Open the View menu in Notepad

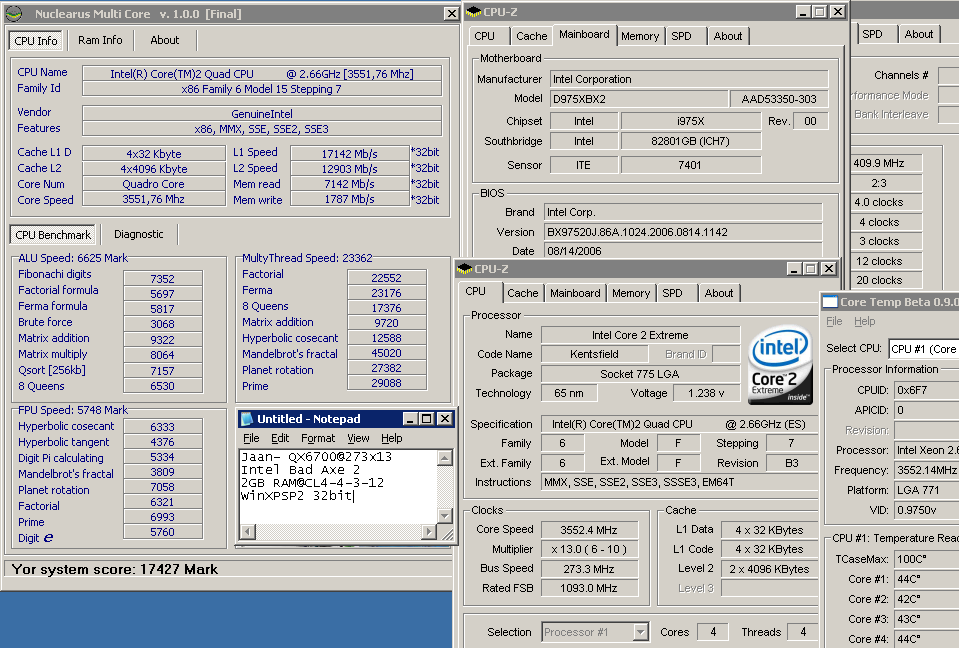[358, 438]
